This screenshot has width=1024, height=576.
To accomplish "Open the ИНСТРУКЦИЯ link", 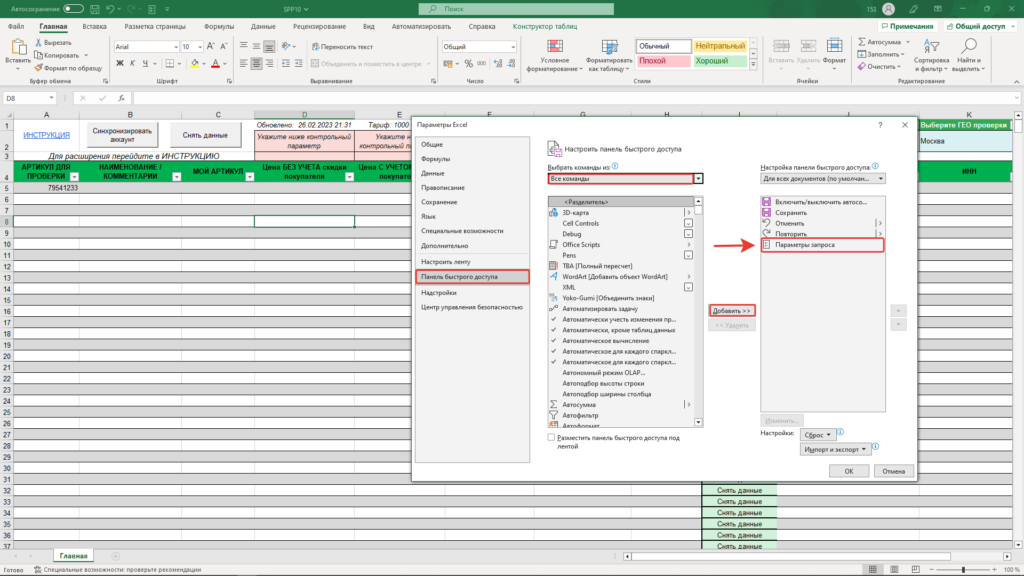I will pos(46,135).
